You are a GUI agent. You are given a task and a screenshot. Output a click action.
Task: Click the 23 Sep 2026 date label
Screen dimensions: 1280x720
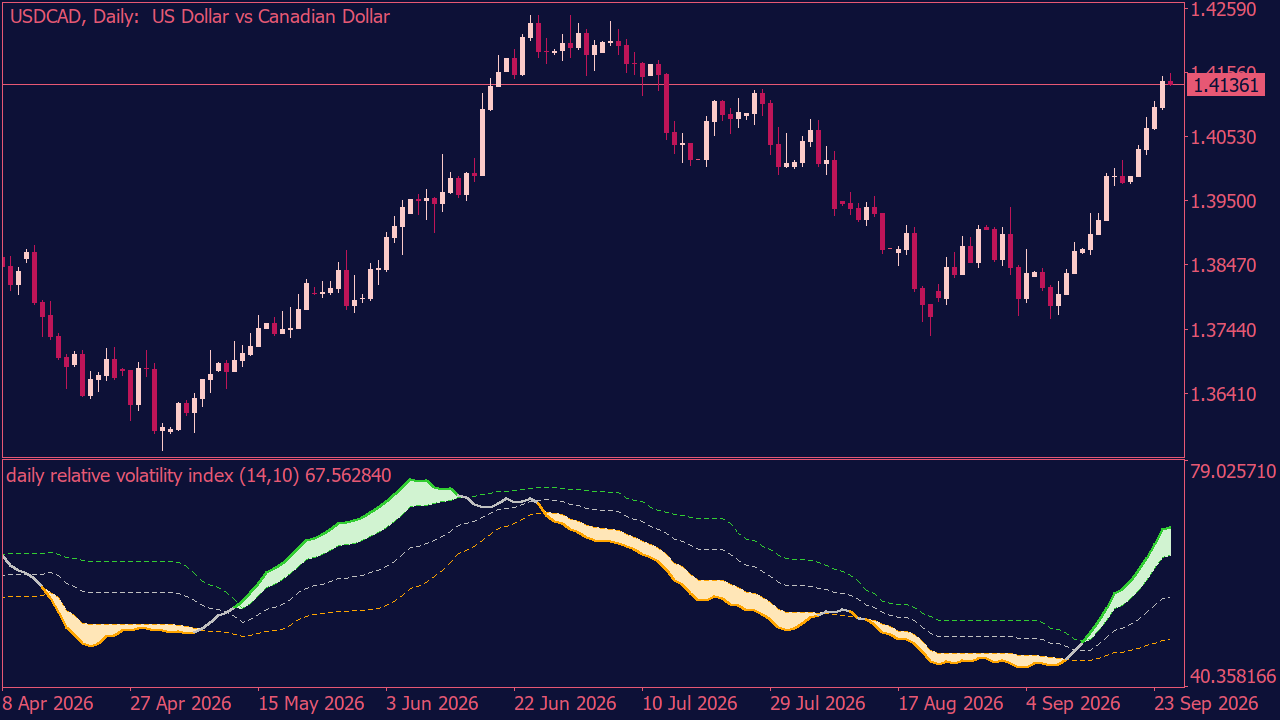coord(1205,703)
